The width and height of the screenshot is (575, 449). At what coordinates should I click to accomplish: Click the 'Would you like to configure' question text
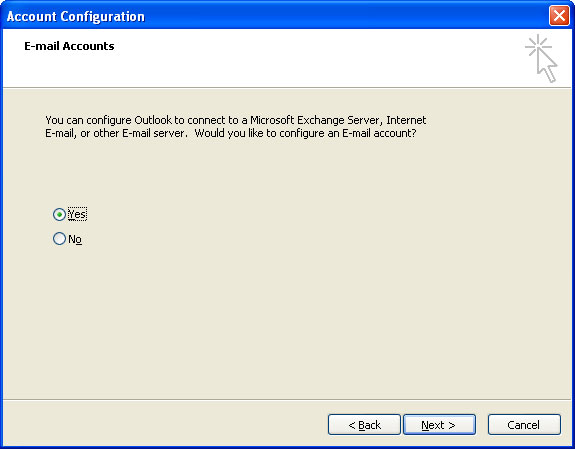click(x=305, y=133)
